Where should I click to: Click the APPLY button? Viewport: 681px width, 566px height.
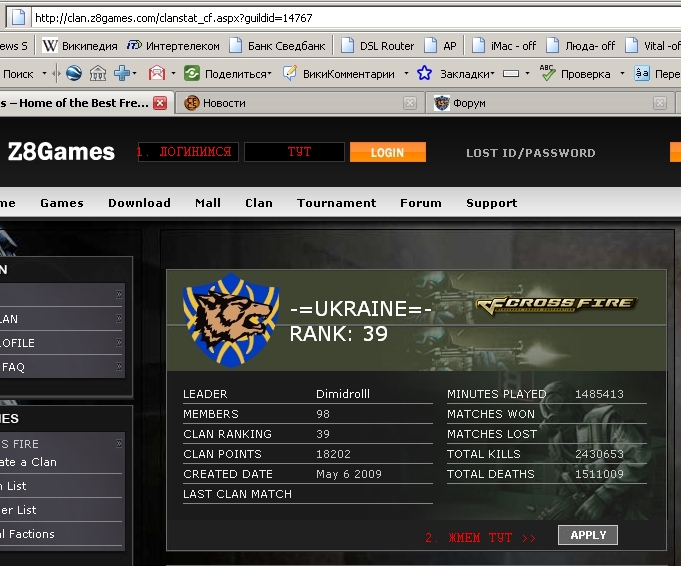[x=588, y=535]
